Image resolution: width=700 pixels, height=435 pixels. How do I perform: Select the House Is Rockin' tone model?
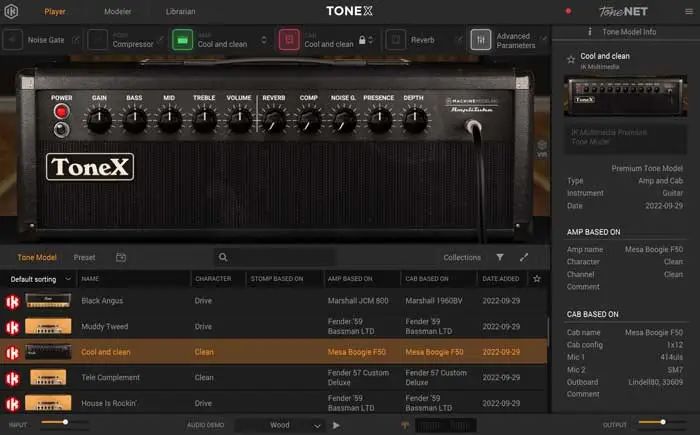[x=273, y=403]
